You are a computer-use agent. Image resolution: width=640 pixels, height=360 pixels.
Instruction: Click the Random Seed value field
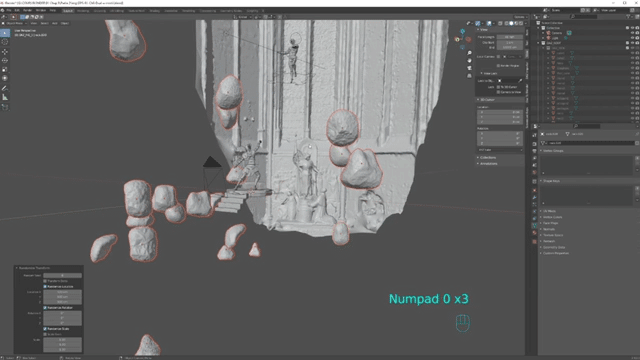click(x=62, y=276)
